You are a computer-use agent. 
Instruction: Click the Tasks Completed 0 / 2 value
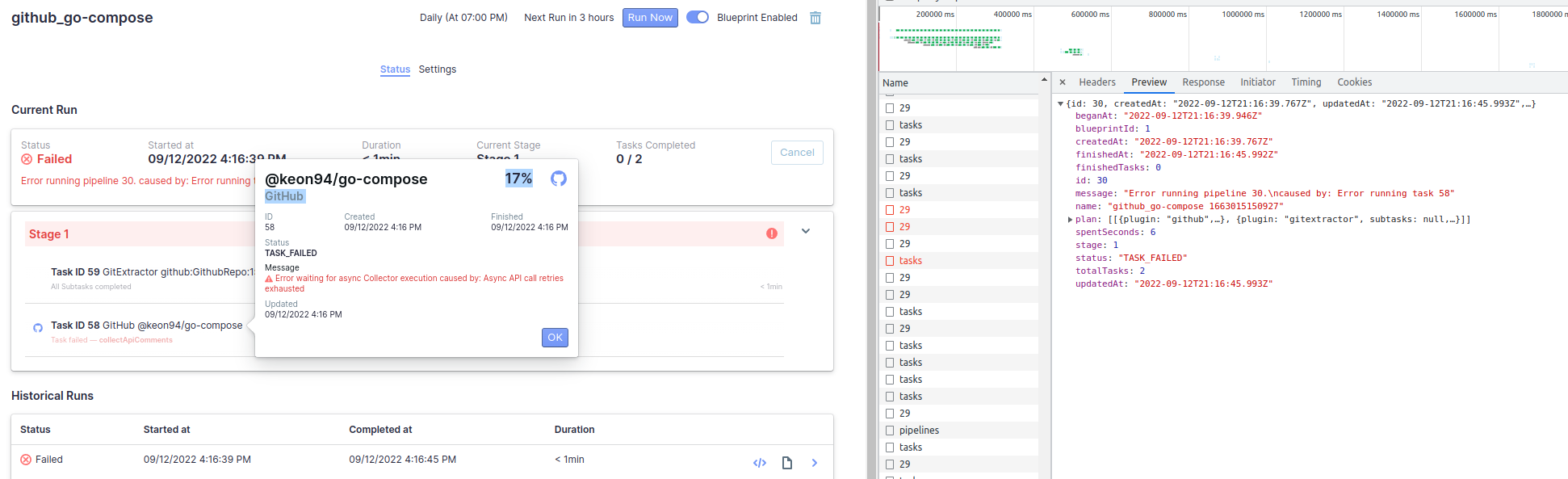tap(629, 159)
